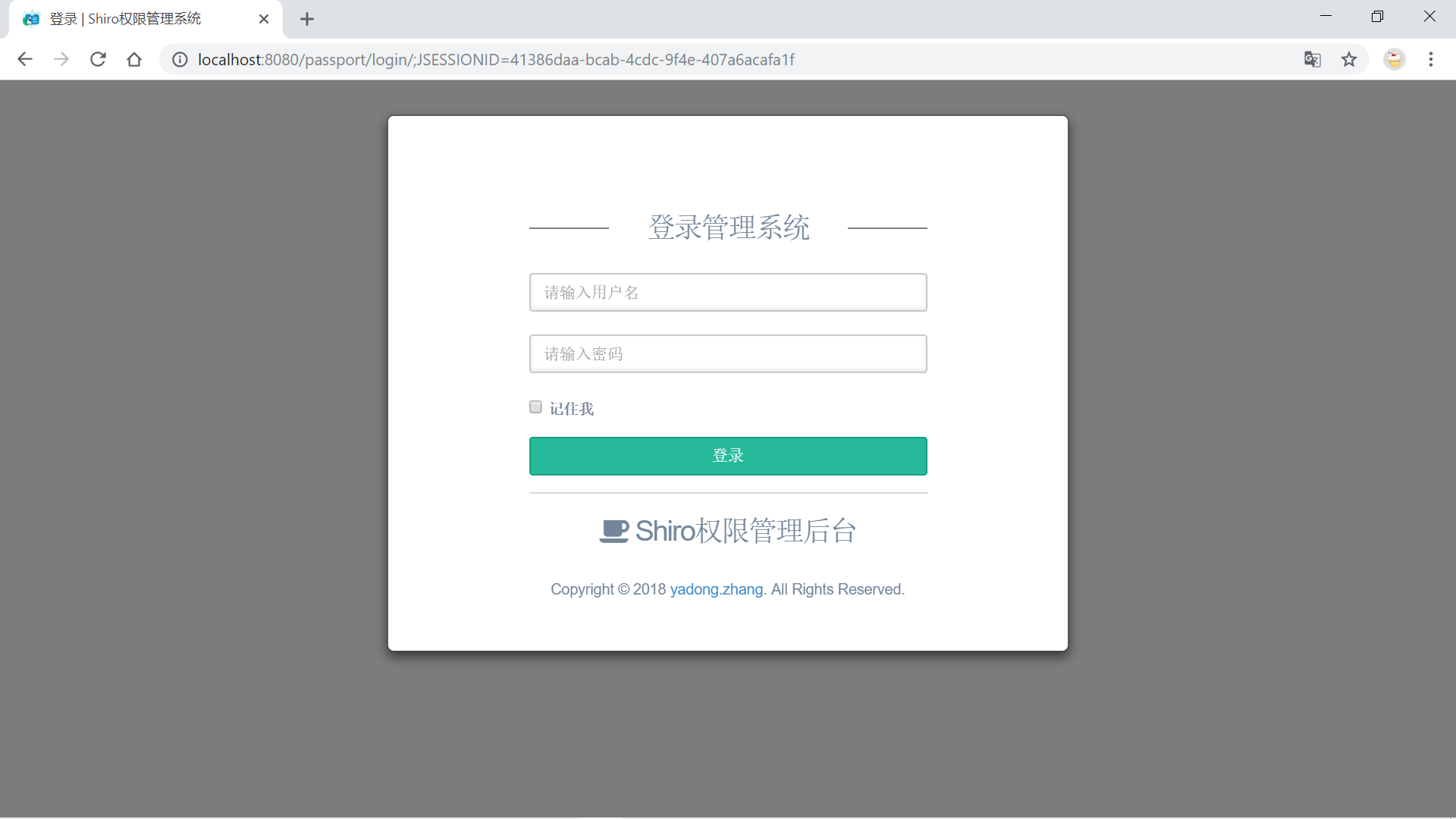Click the browser back arrow
1456x819 pixels.
click(x=25, y=59)
